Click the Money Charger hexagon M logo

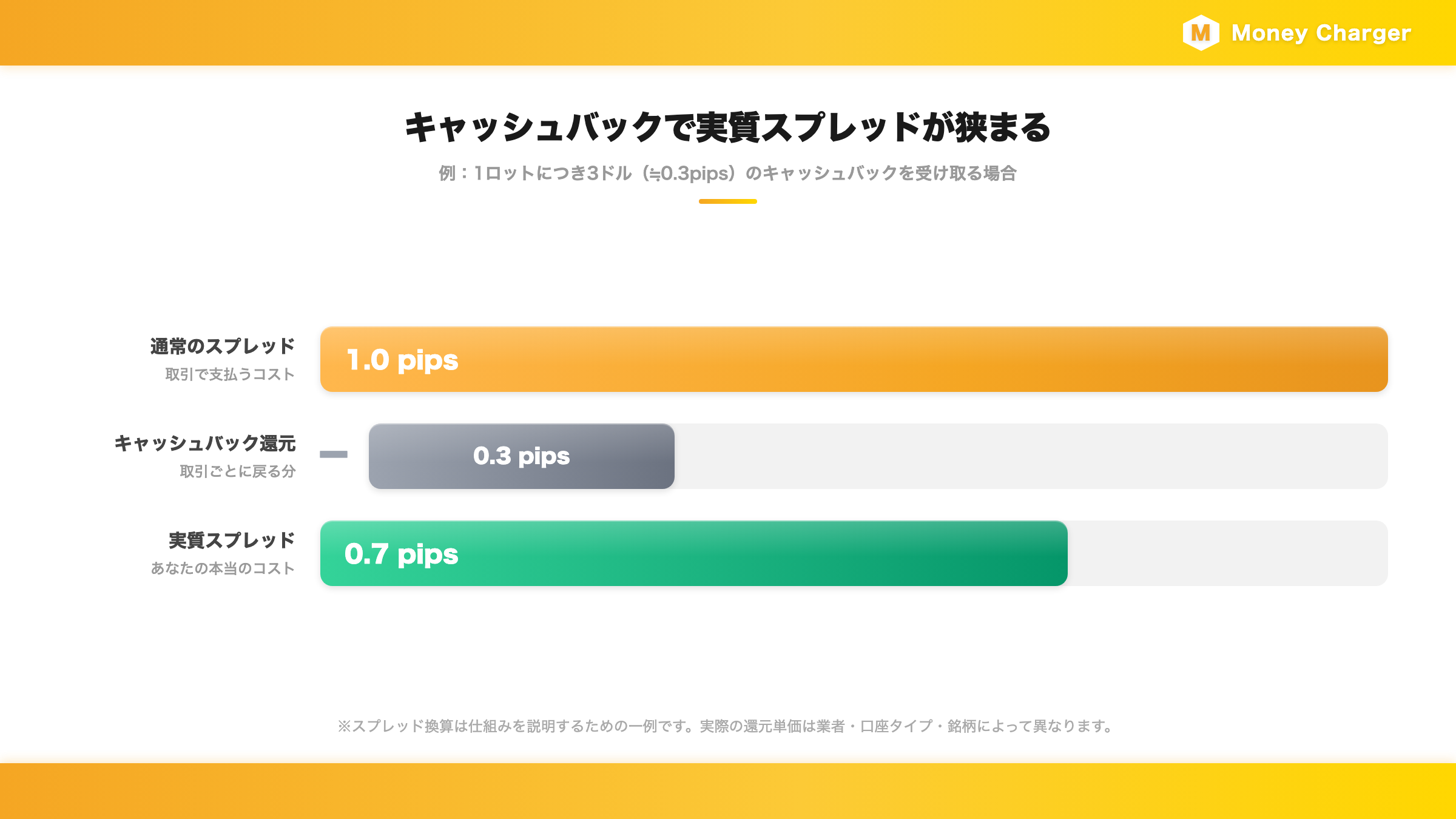pos(1201,33)
